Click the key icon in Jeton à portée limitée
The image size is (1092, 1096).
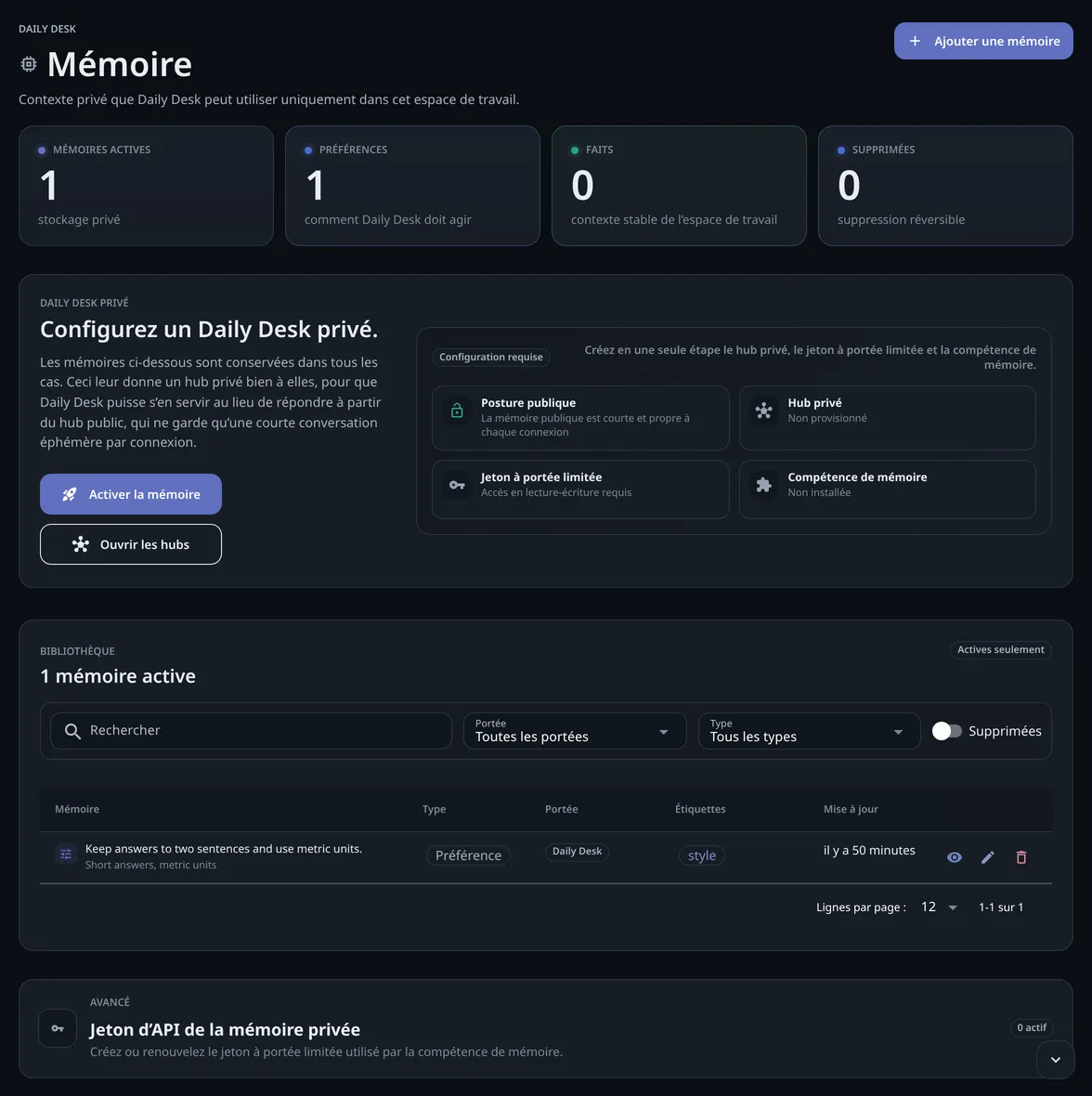(x=457, y=485)
